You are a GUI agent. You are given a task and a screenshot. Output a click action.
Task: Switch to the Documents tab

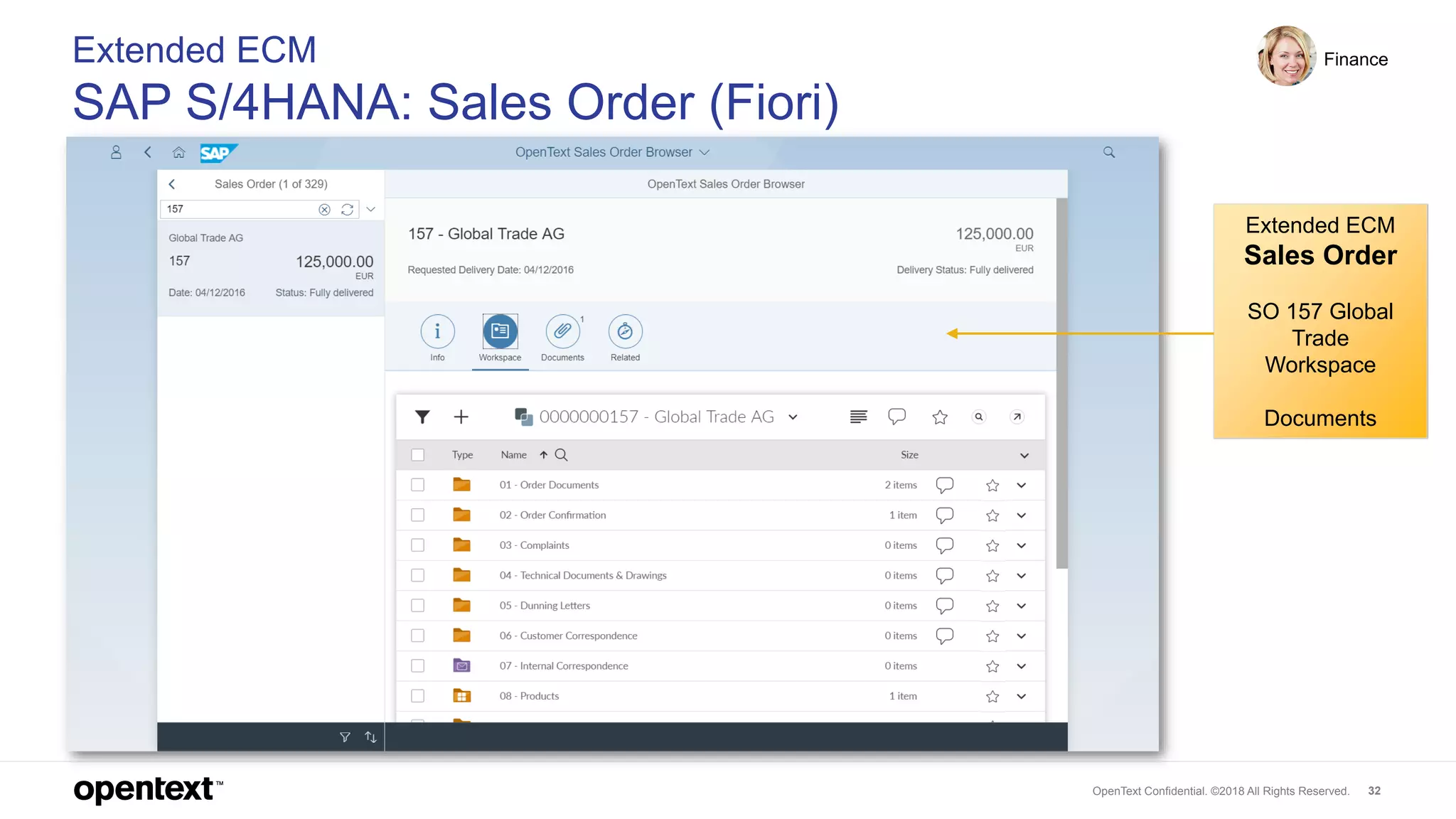tap(562, 338)
